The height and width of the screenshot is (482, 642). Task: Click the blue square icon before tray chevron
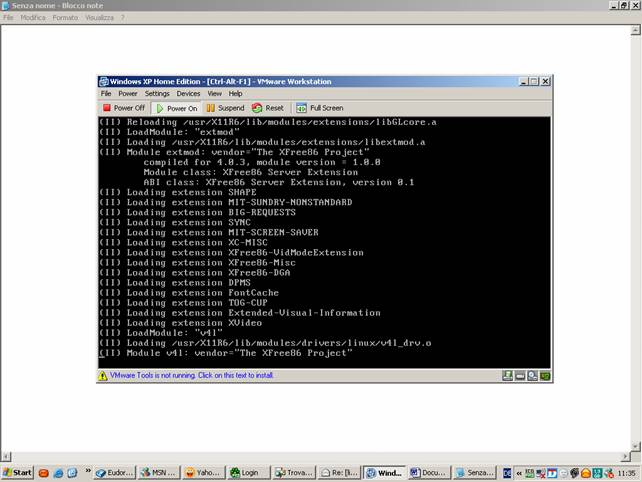point(507,473)
